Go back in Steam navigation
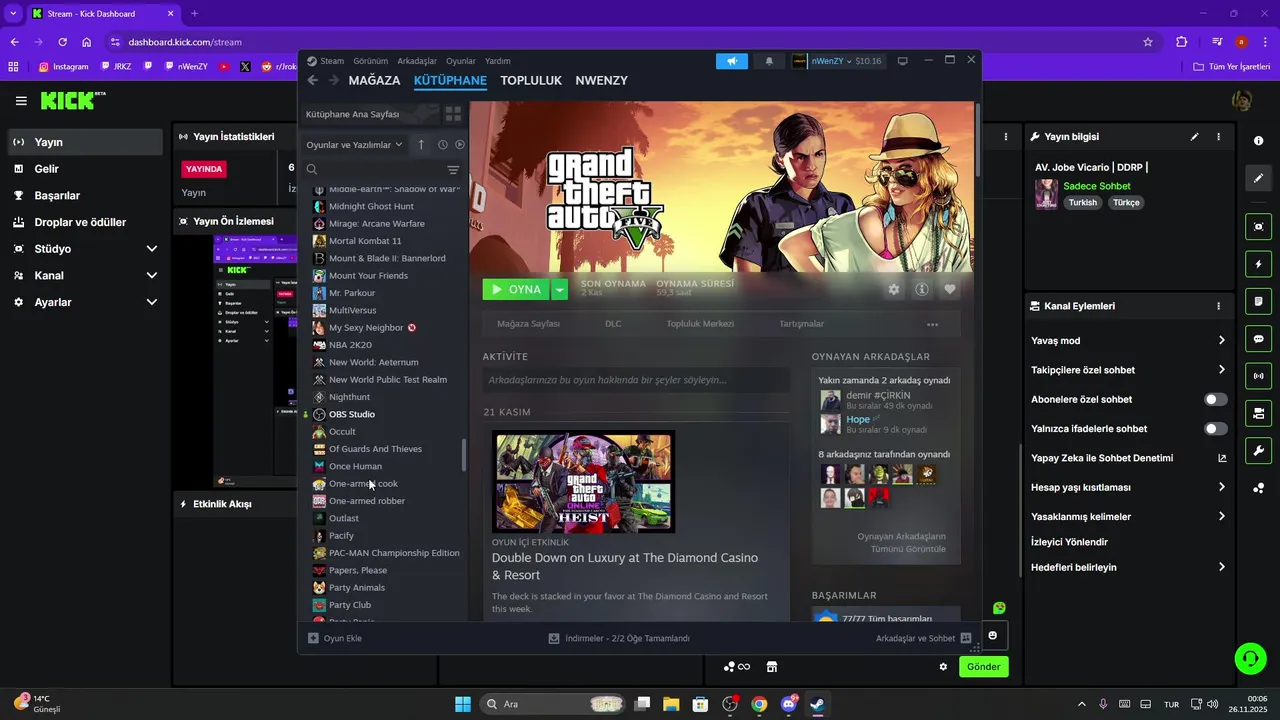 (x=313, y=80)
